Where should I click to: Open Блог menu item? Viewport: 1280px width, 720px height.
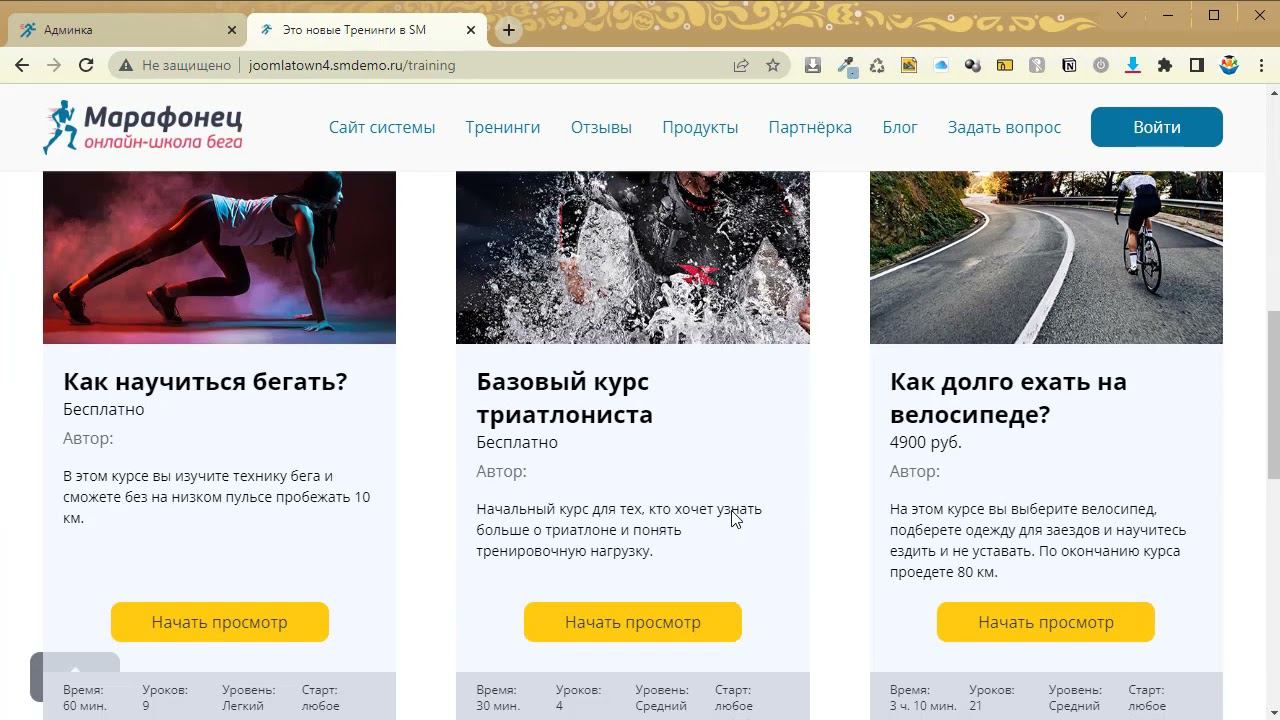[900, 127]
